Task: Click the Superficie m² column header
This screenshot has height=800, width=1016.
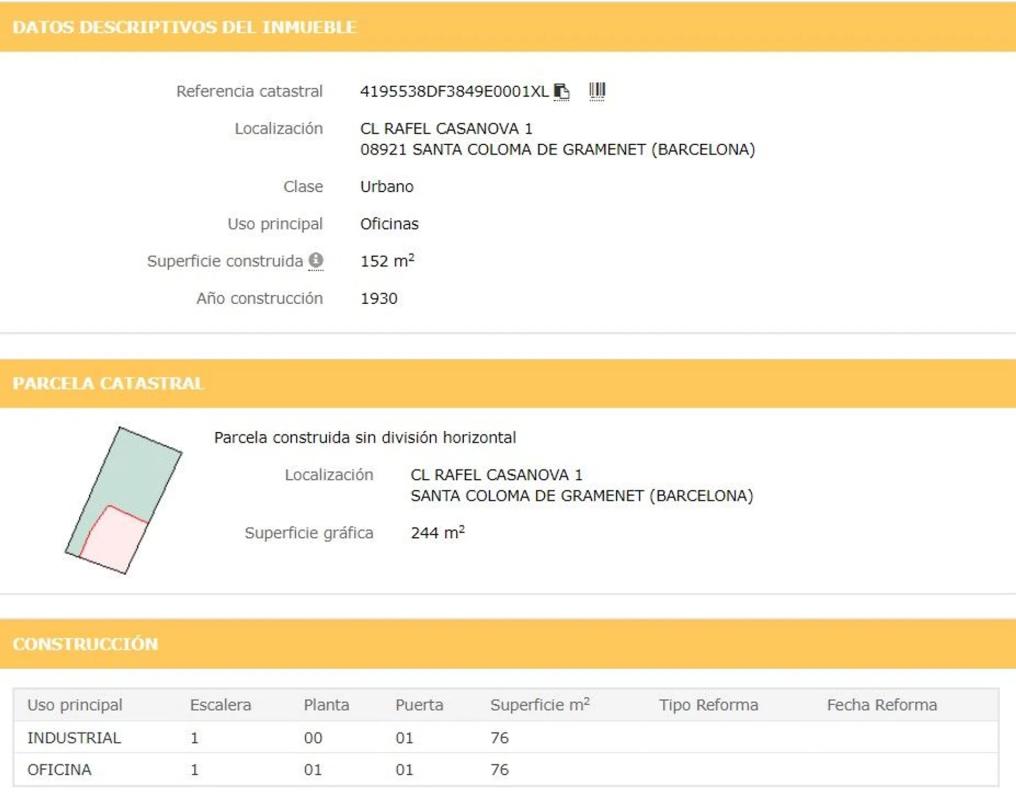Action: tap(539, 705)
